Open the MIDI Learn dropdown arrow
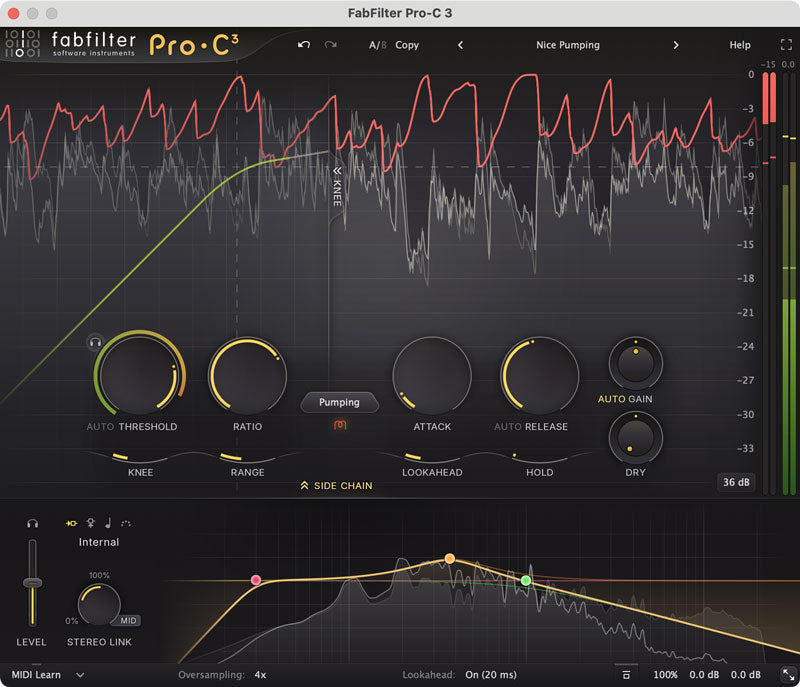 click(x=80, y=675)
